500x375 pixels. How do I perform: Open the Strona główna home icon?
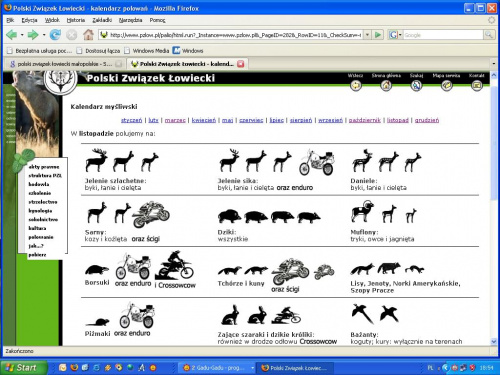[x=386, y=86]
